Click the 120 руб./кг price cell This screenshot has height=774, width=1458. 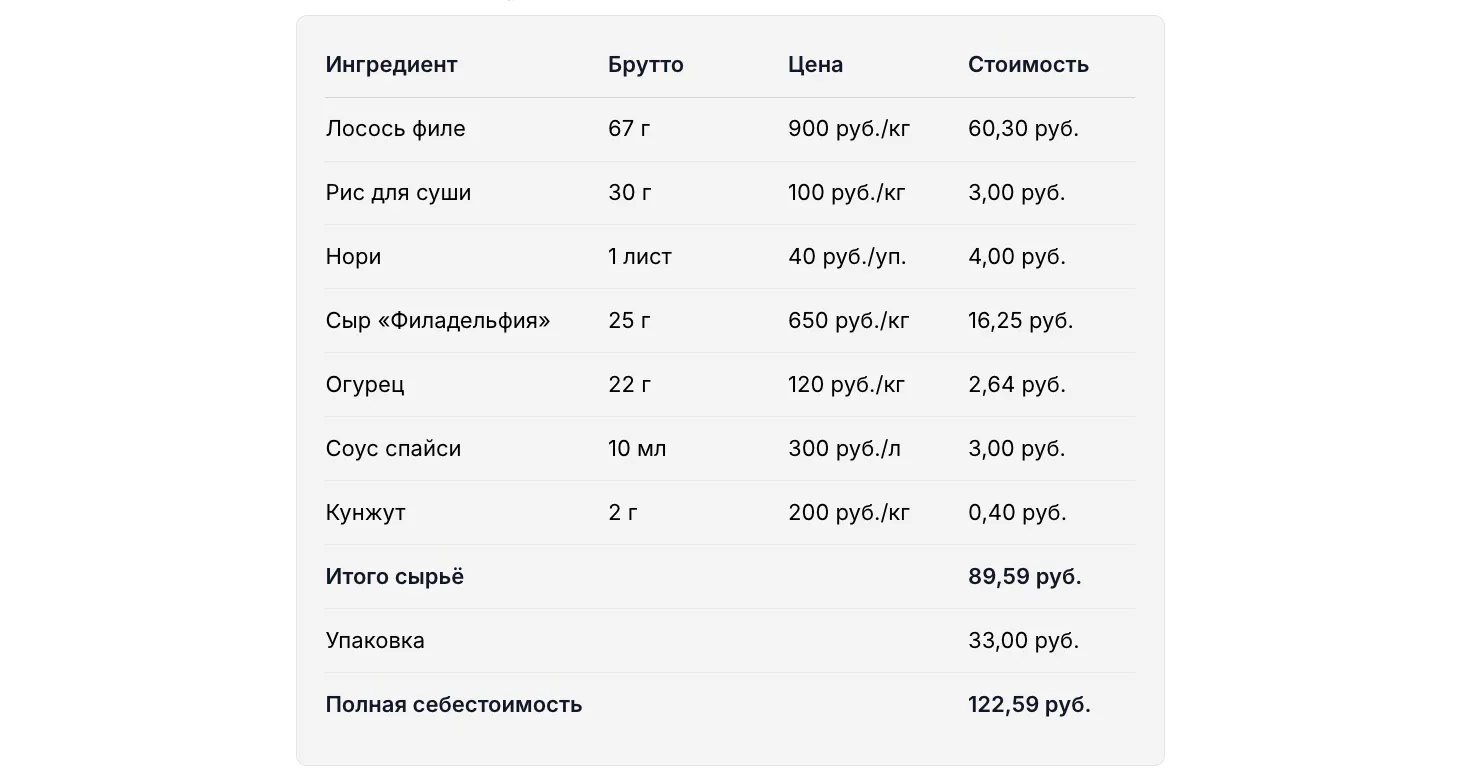(846, 385)
